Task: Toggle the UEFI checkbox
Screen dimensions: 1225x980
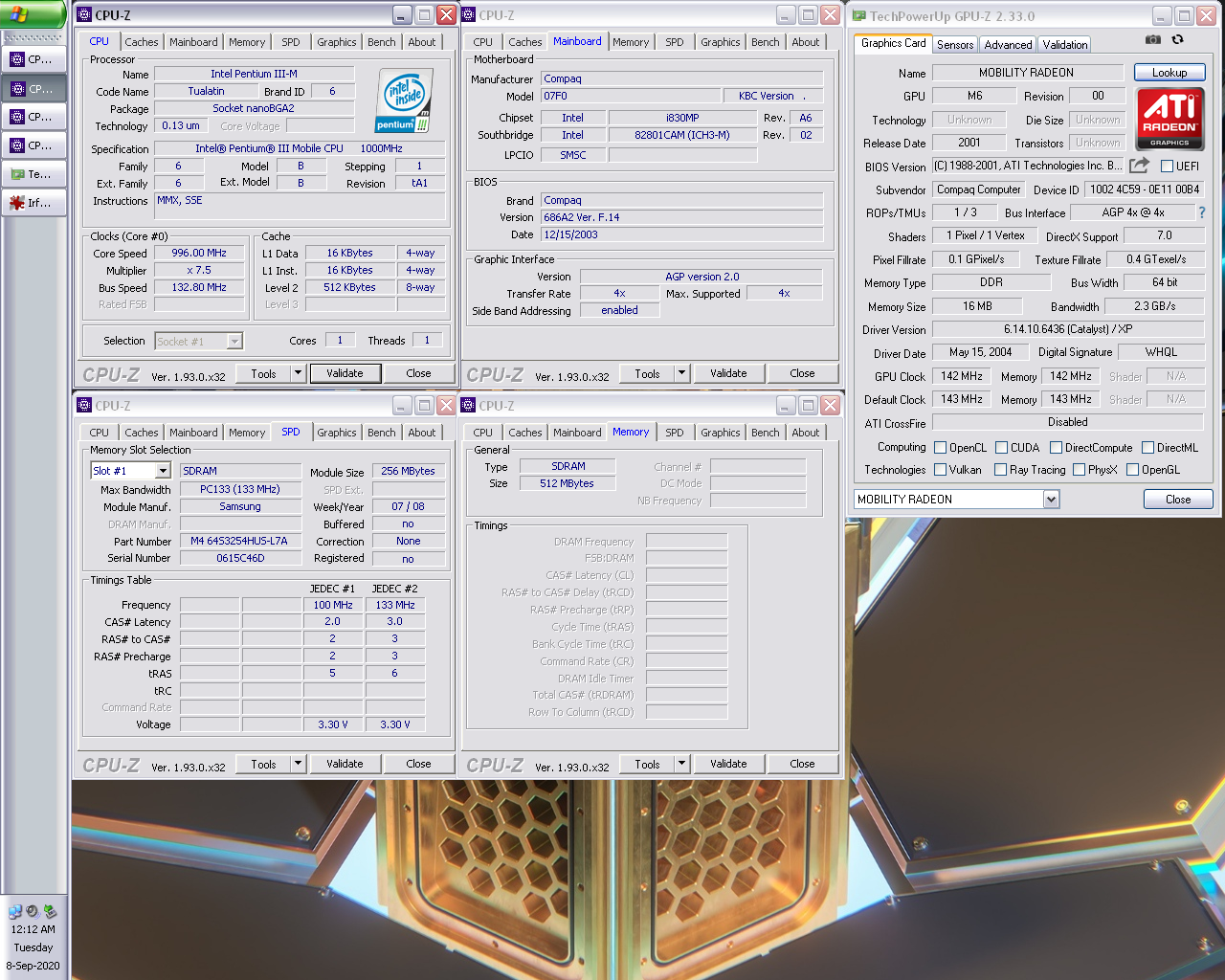Action: (x=1167, y=167)
